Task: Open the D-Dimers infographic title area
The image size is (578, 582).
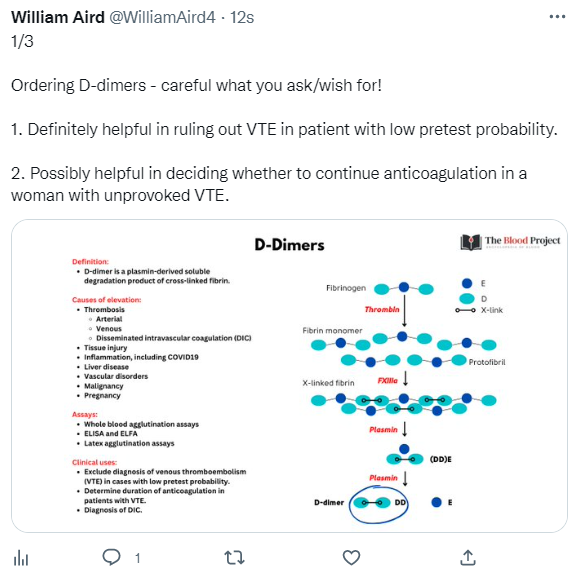Action: (289, 245)
